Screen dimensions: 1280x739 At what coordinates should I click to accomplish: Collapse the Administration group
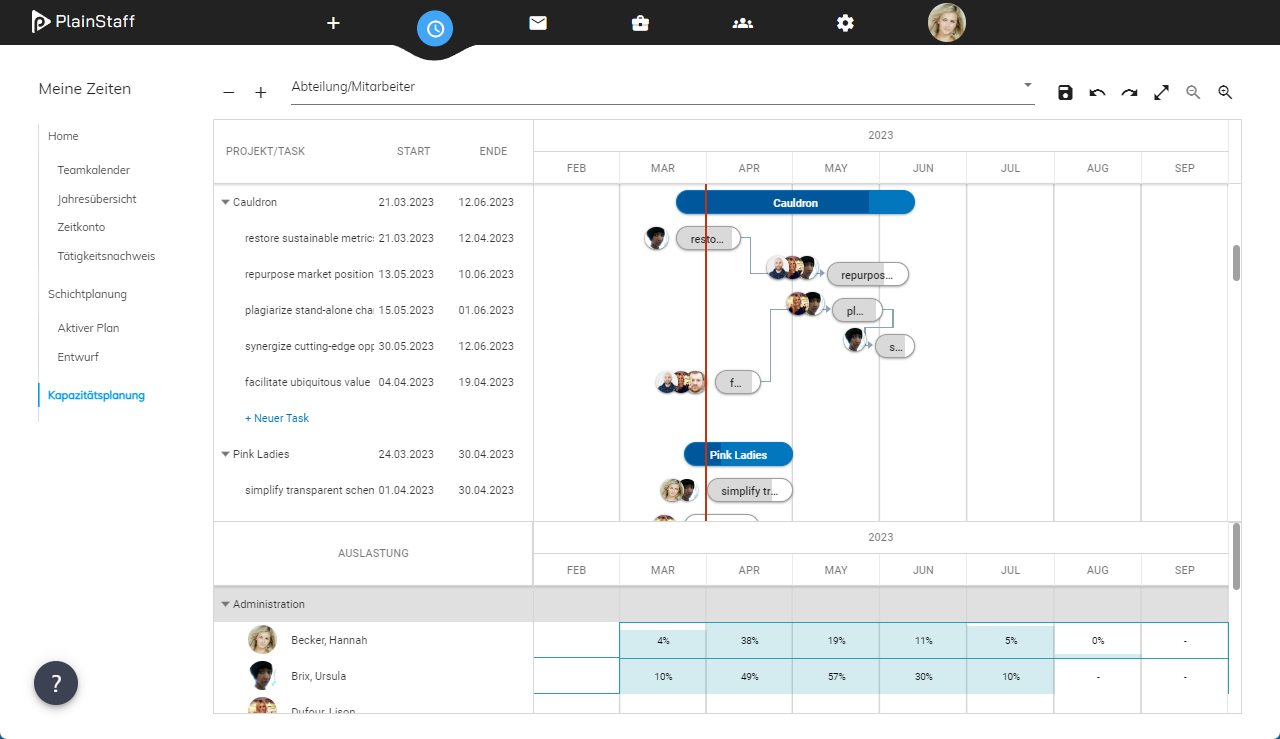(225, 604)
